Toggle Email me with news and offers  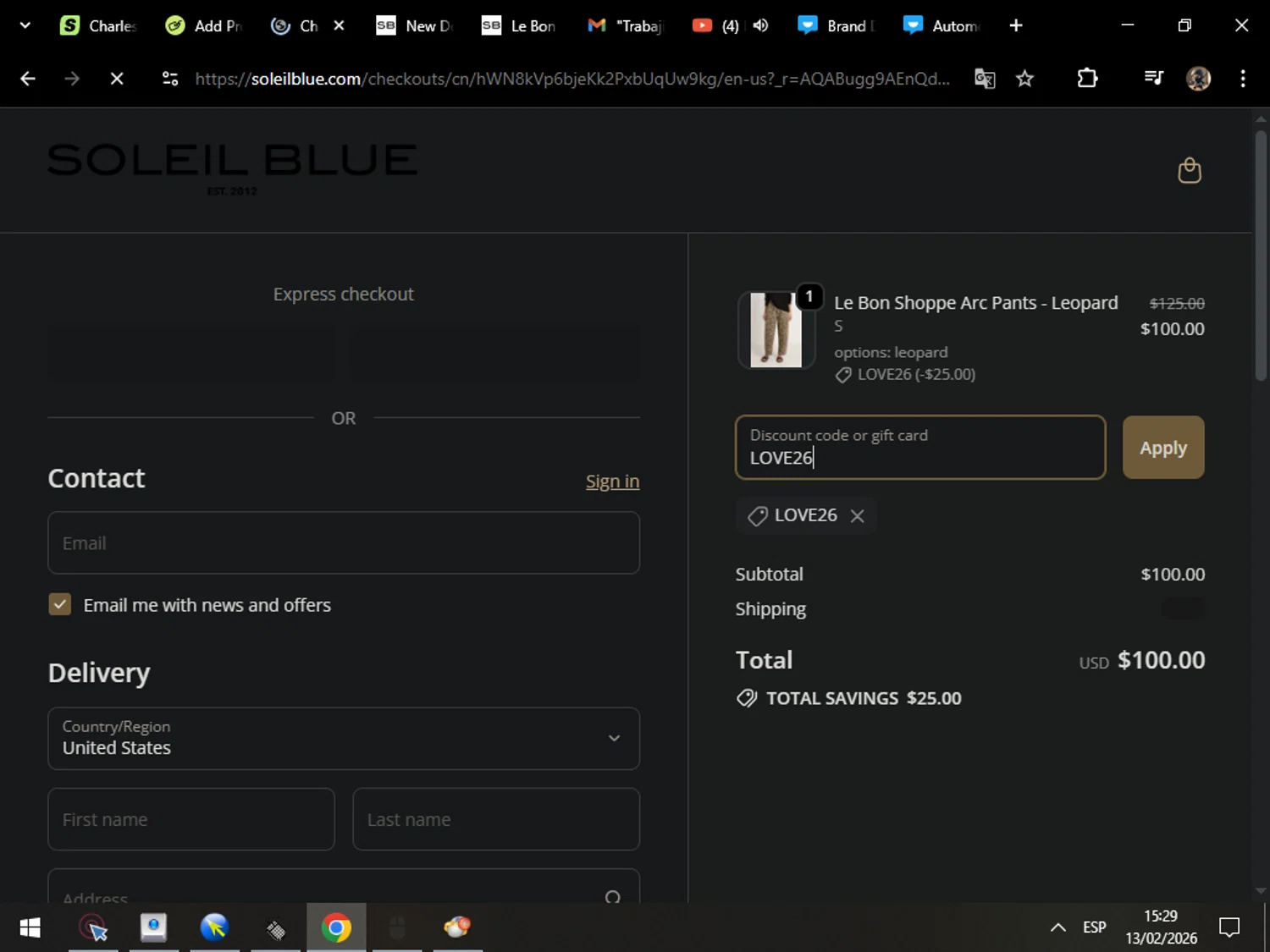point(59,604)
